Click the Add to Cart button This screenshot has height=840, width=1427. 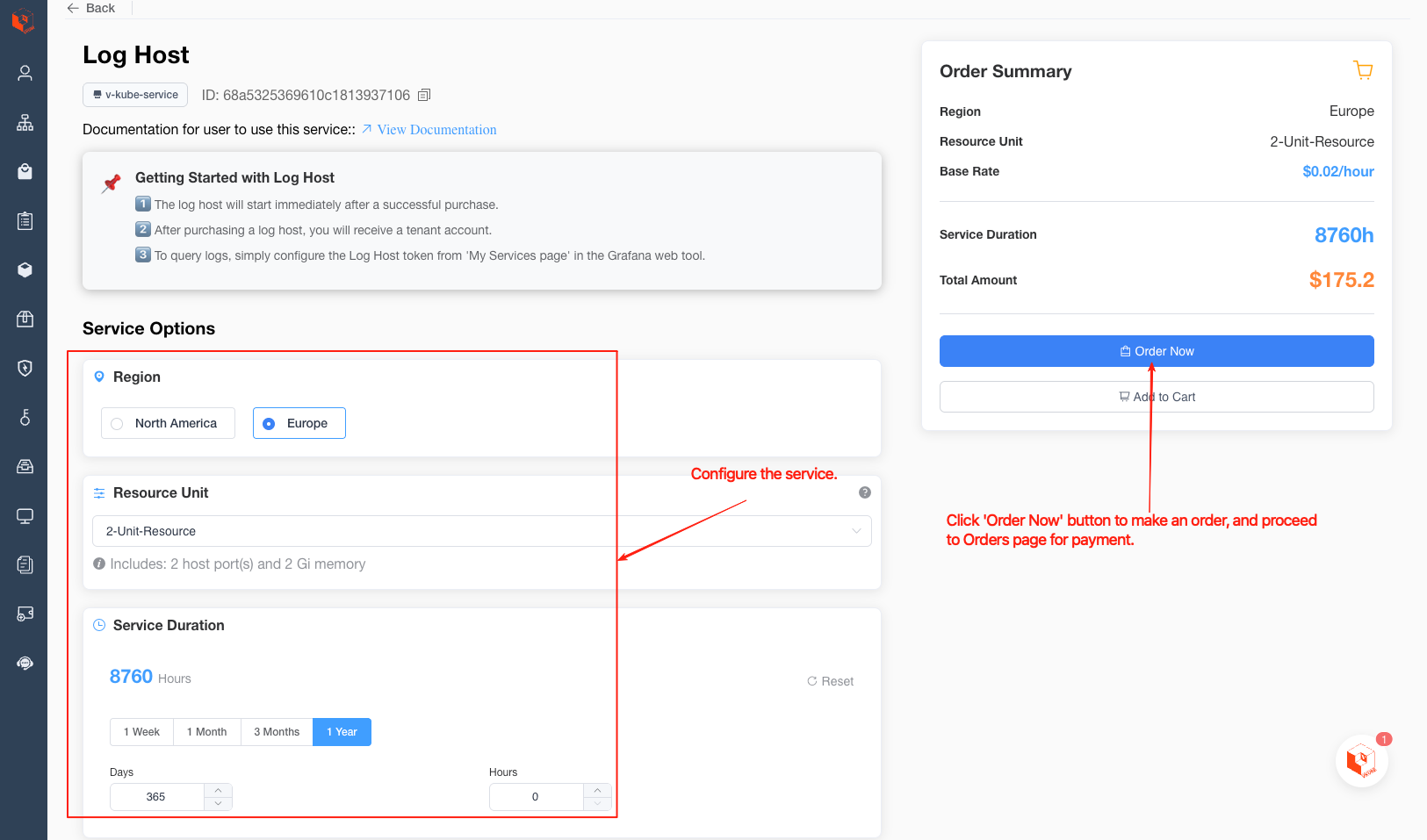coord(1156,397)
